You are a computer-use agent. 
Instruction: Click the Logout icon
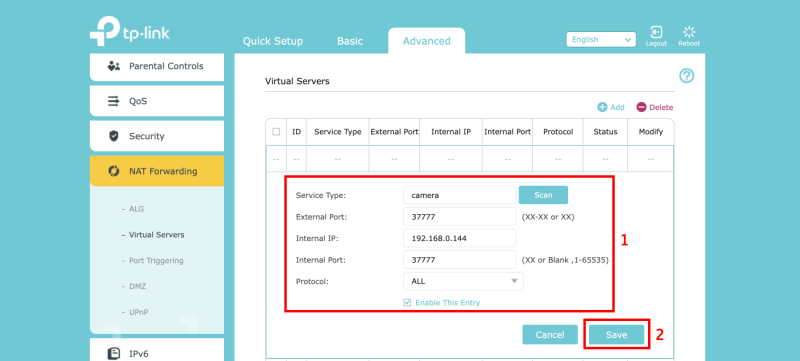point(656,32)
